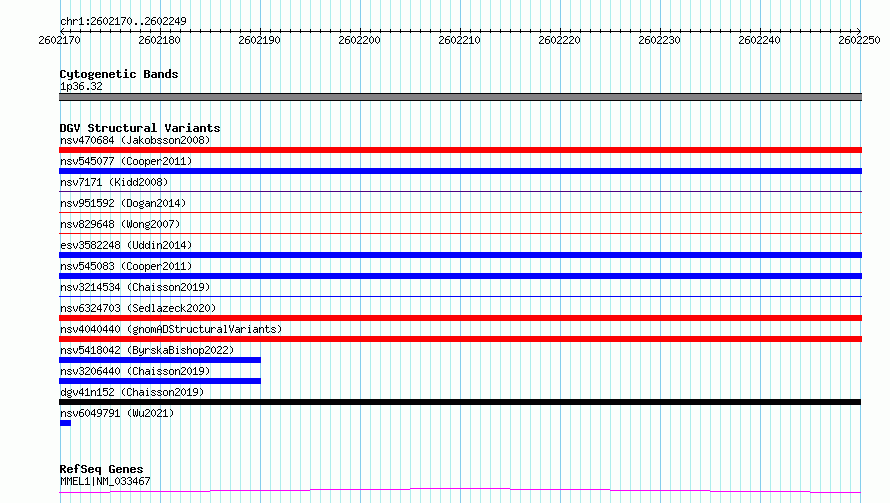Select the short blue bar for nsv3206440

pyautogui.click(x=160, y=381)
